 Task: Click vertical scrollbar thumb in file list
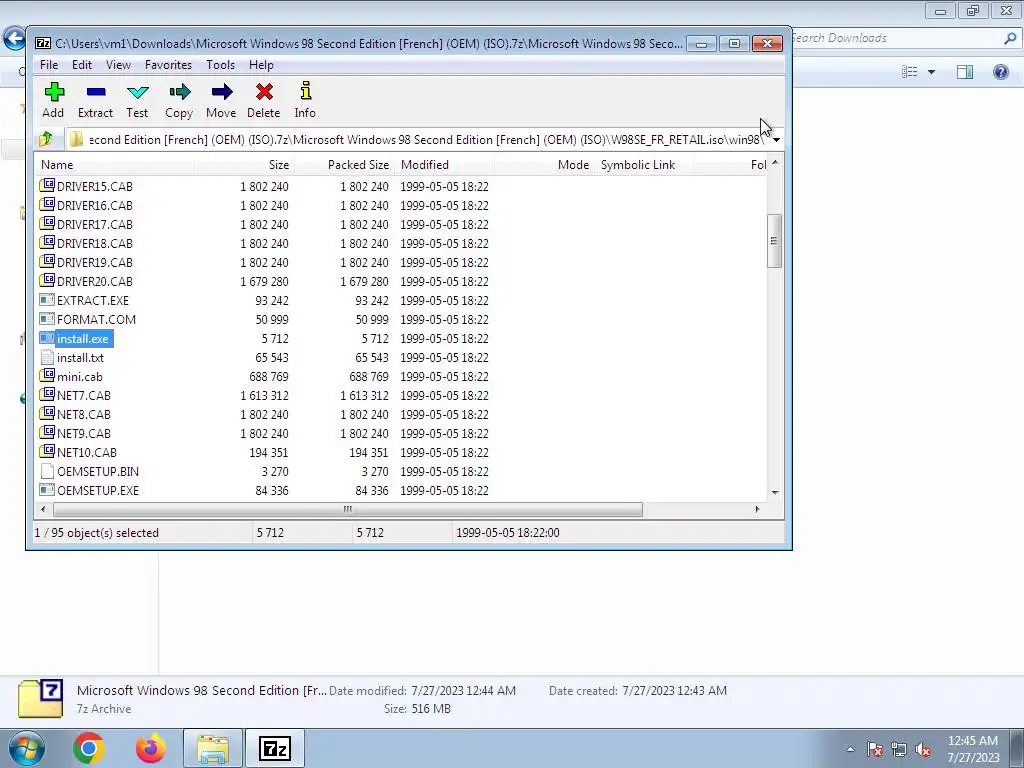tap(775, 241)
